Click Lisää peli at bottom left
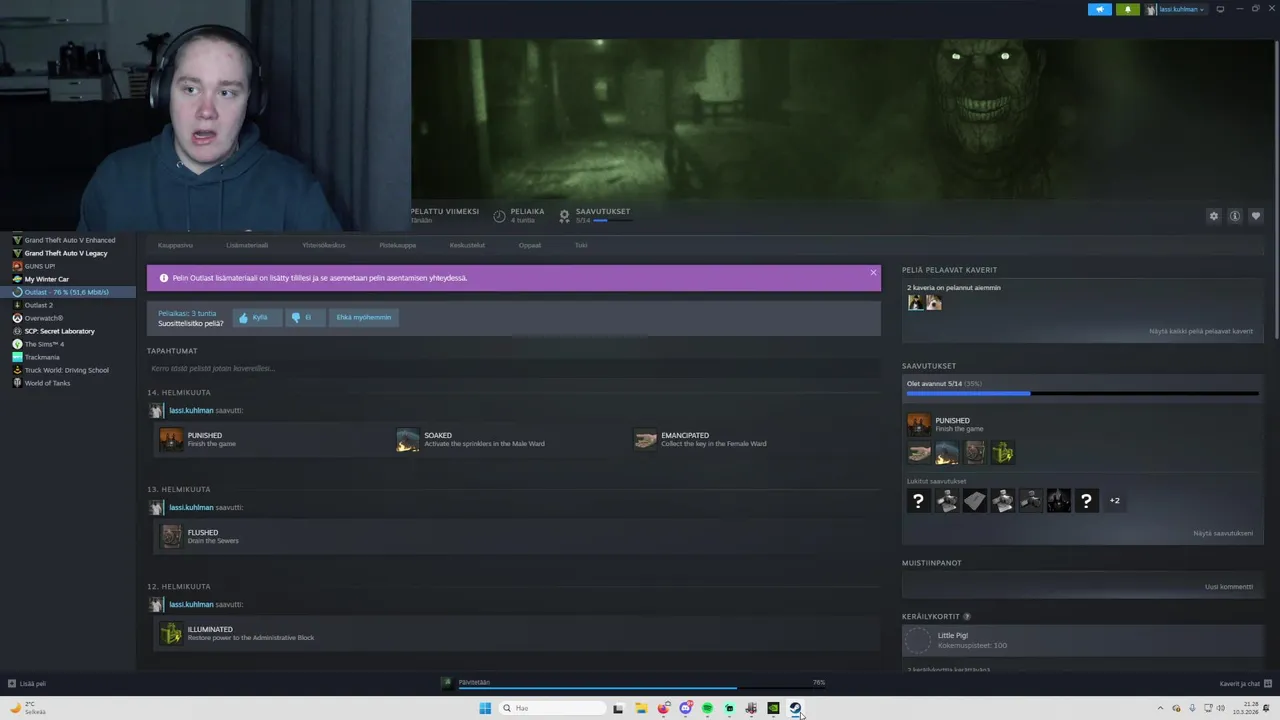 coord(27,684)
